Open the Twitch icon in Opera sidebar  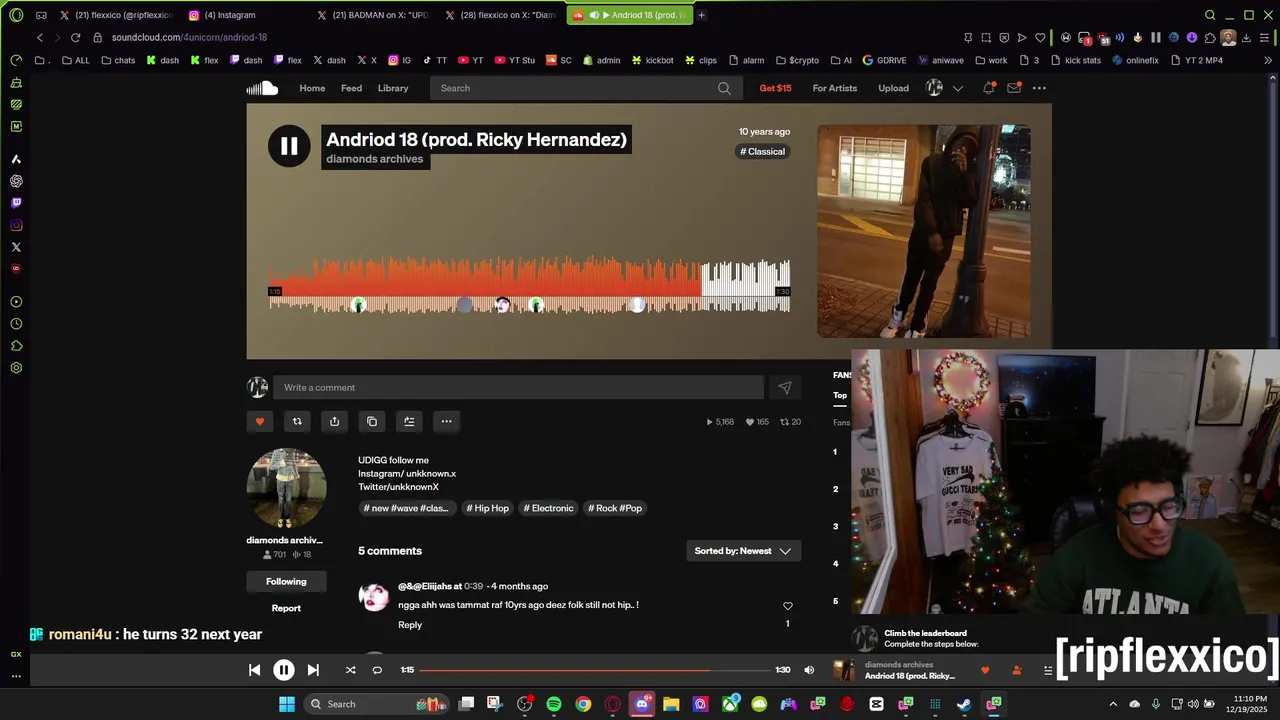coord(16,203)
